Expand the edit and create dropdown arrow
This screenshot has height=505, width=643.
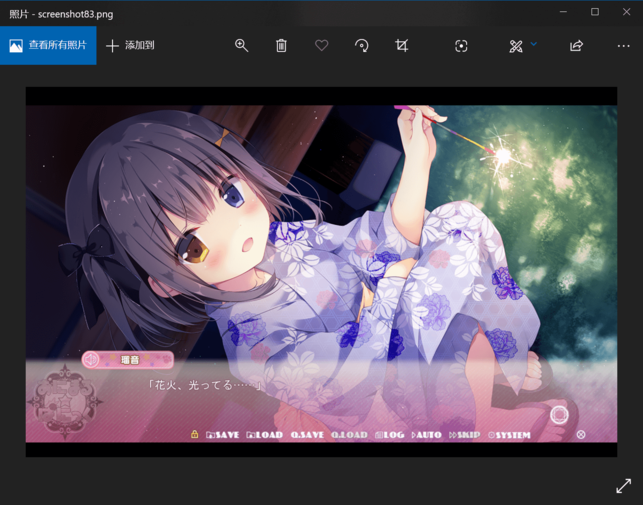coord(534,44)
